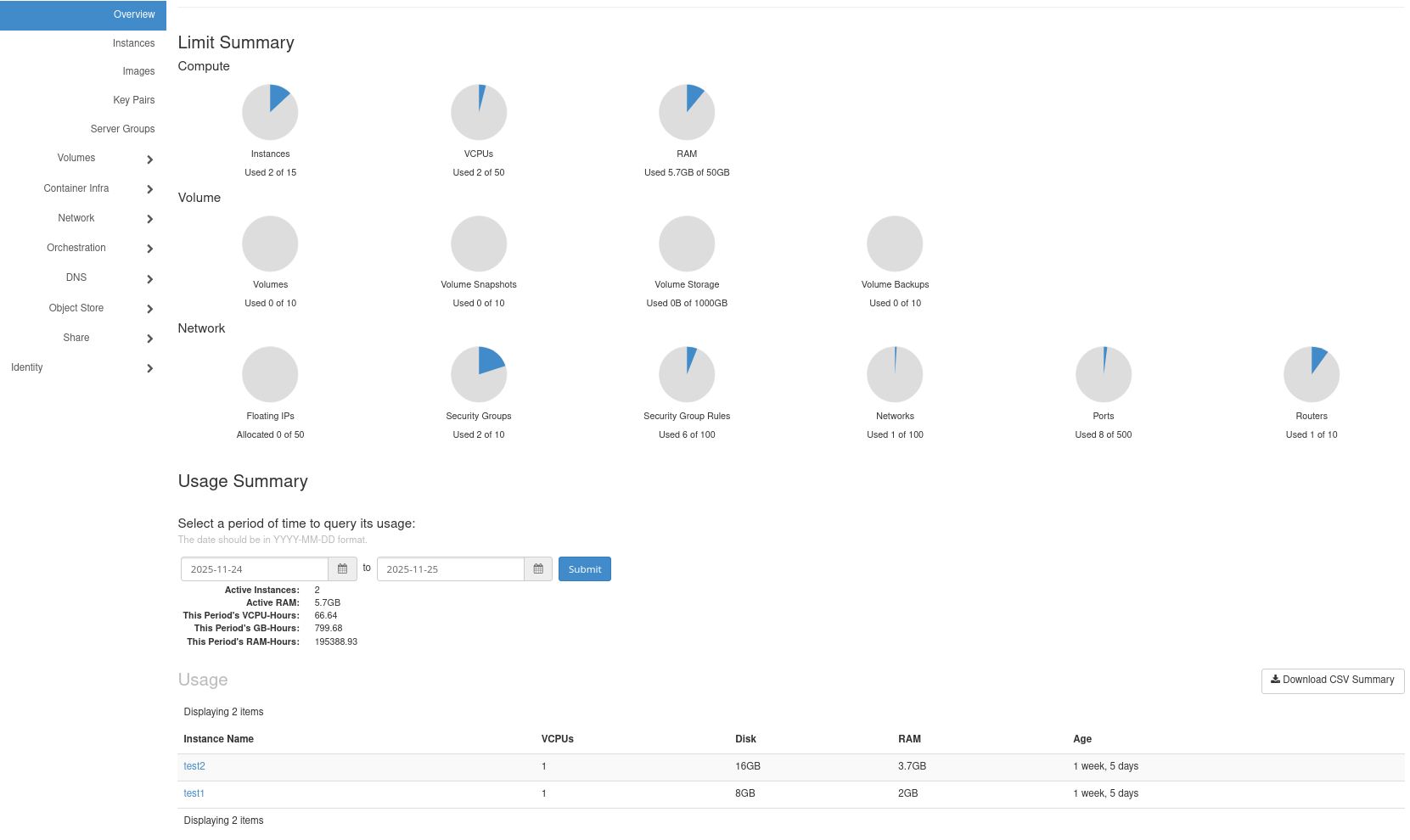Click the Security Groups pie chart

[479, 374]
